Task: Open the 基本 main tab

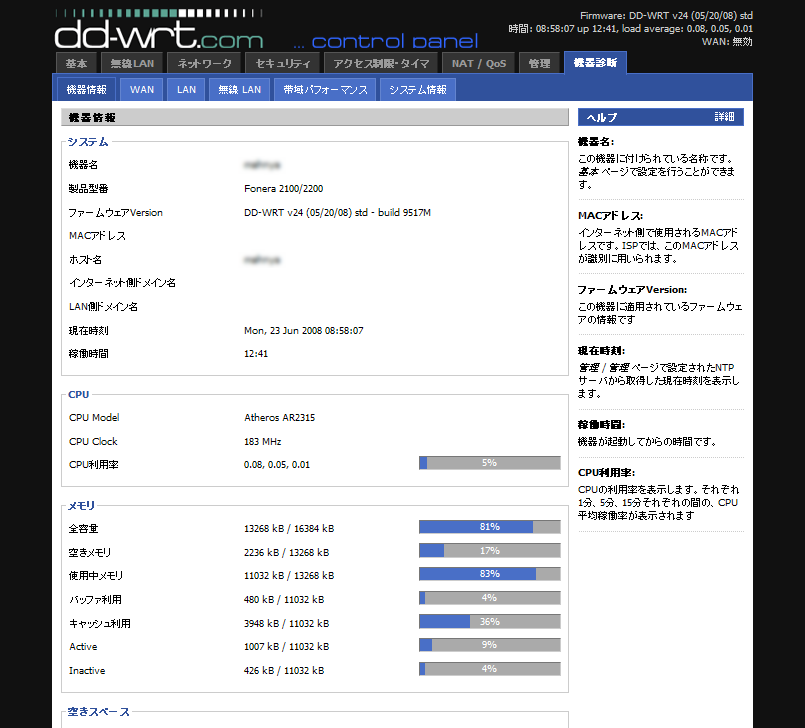Action: (x=77, y=64)
